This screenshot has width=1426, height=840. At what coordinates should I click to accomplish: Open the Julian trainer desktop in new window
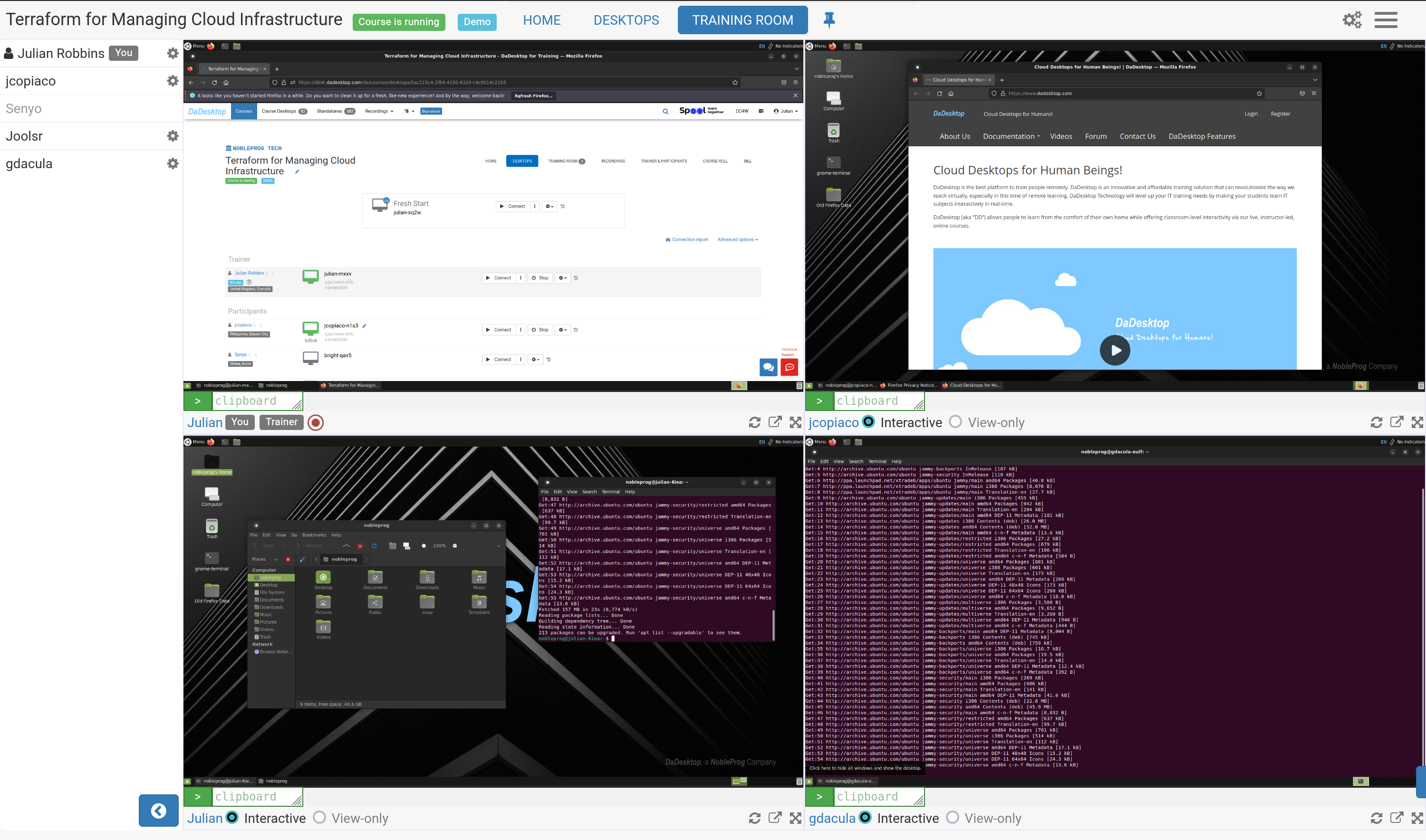pyautogui.click(x=775, y=422)
